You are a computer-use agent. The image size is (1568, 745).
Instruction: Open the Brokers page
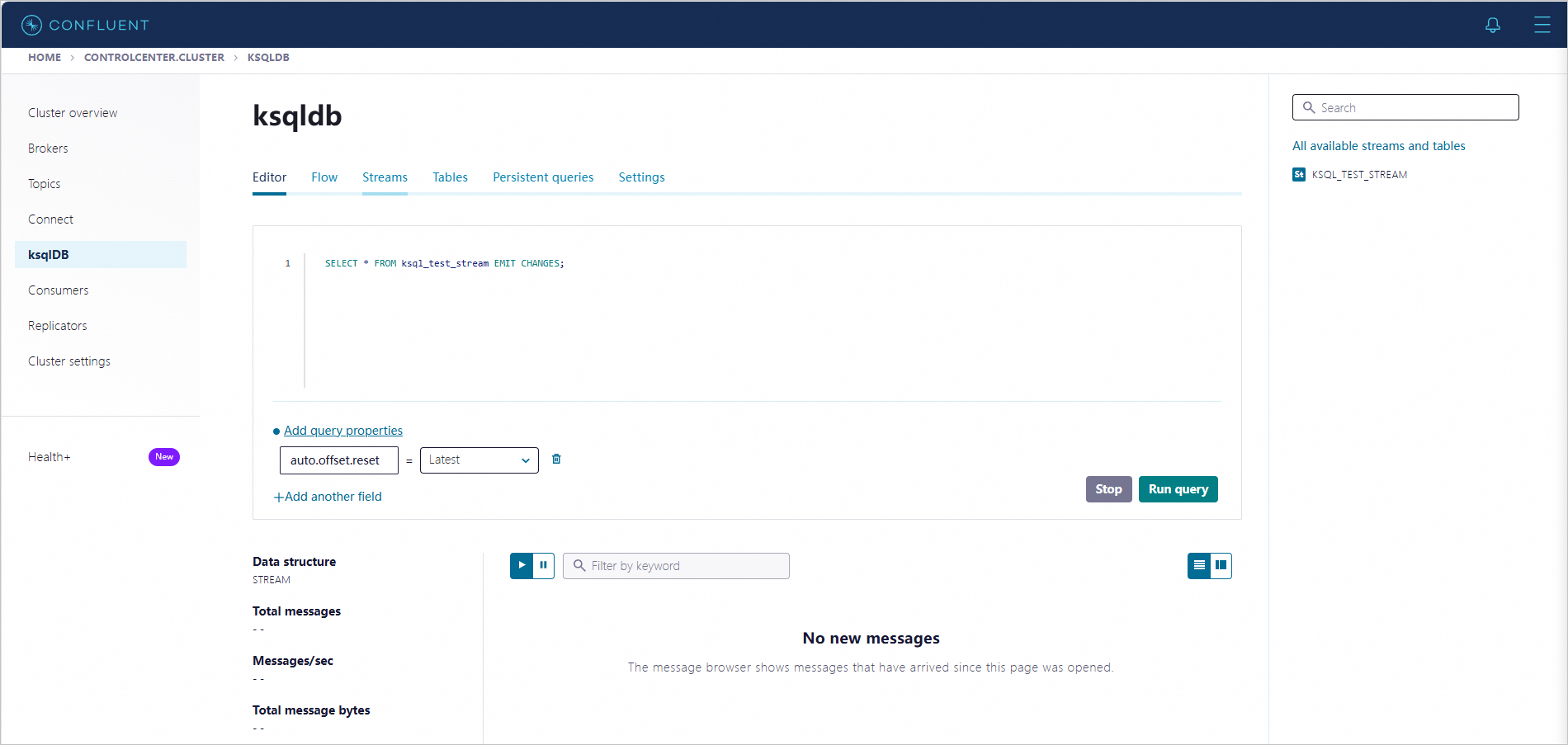(x=48, y=149)
